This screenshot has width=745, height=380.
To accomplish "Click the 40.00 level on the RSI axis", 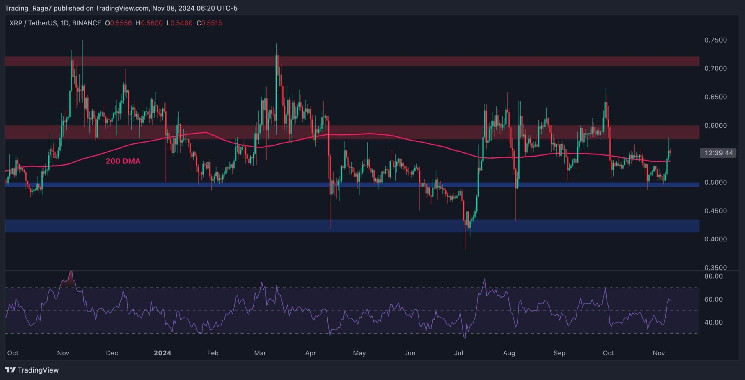I will (714, 323).
